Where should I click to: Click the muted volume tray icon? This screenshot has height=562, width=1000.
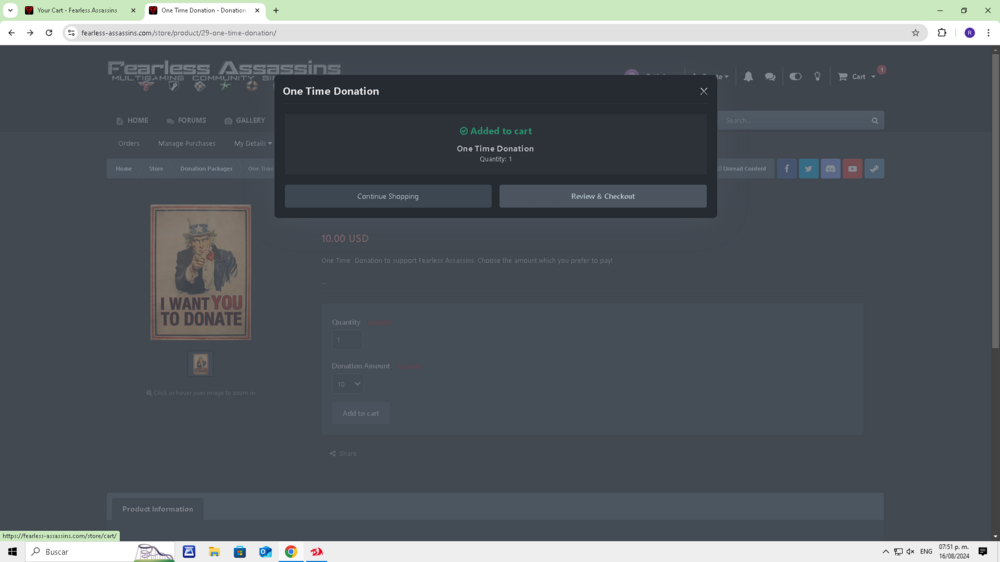(x=910, y=552)
